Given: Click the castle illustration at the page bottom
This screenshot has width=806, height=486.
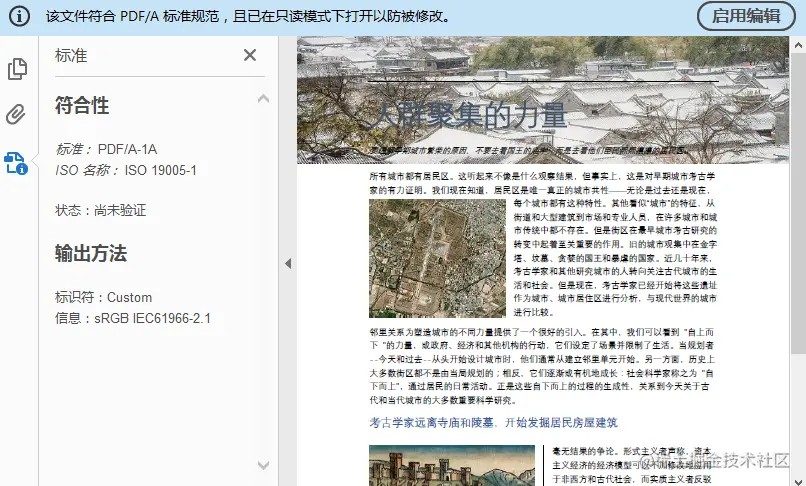Looking at the screenshot, I should click(452, 465).
